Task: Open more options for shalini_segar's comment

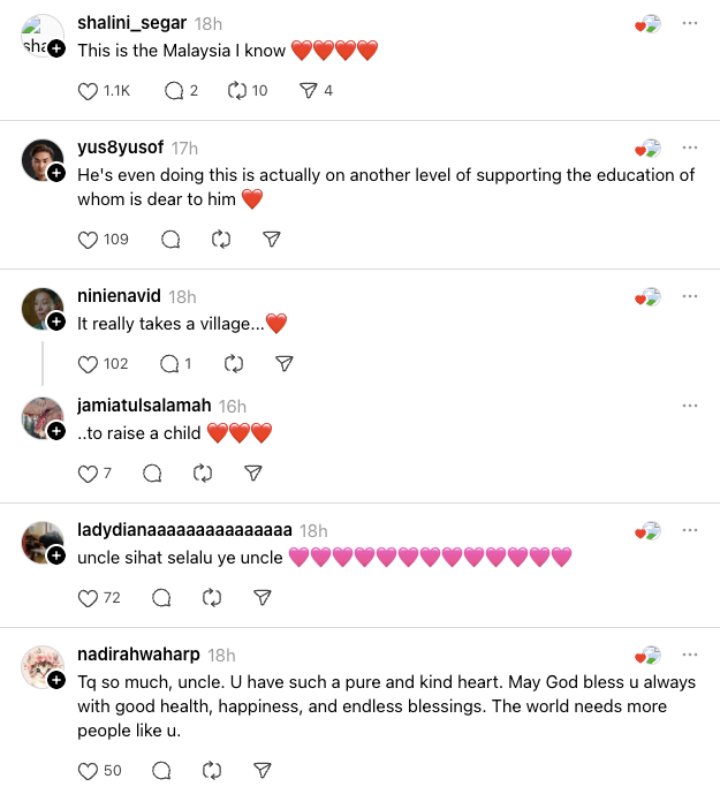Action: (x=689, y=22)
